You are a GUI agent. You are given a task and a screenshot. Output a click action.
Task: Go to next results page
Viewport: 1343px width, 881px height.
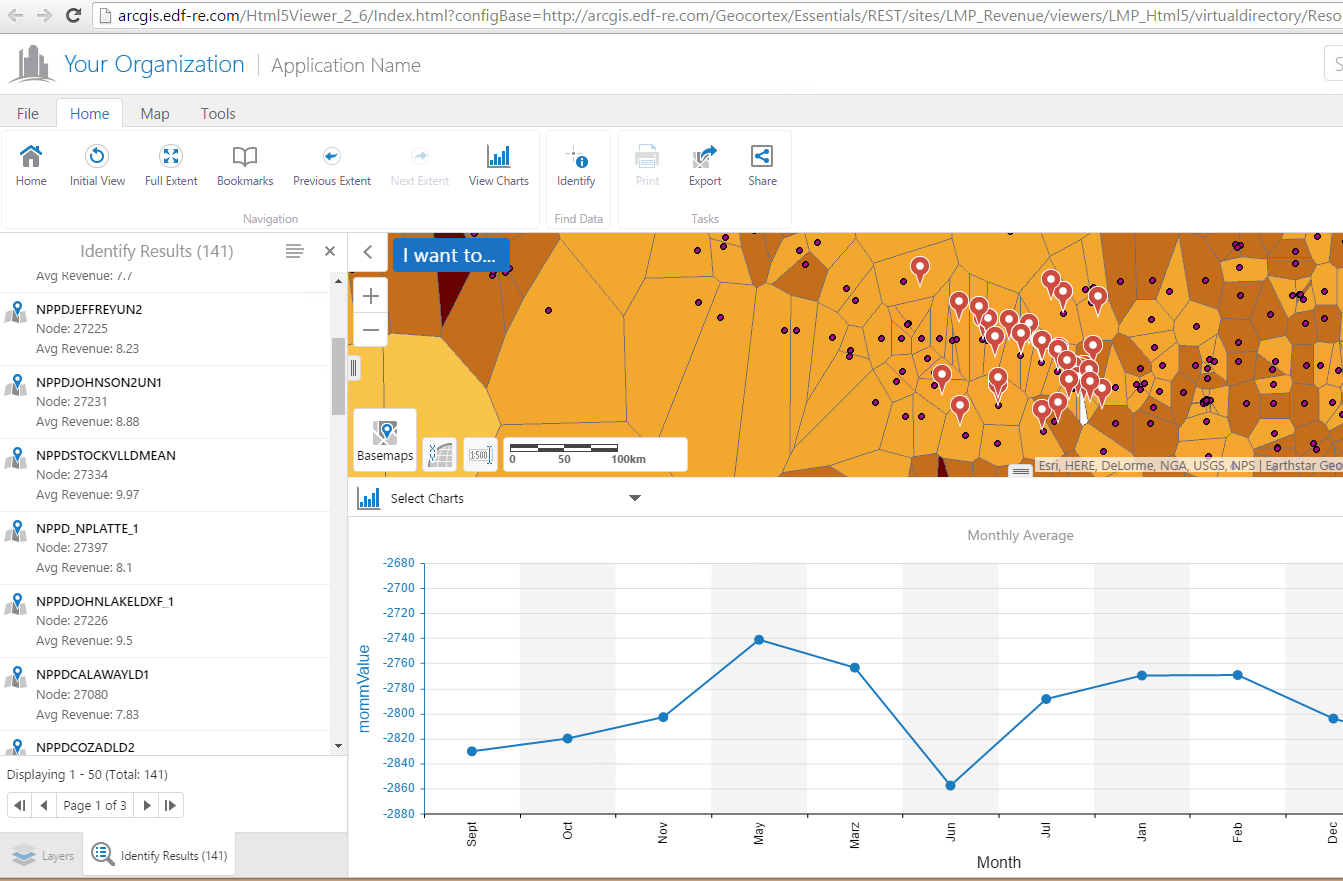[147, 805]
